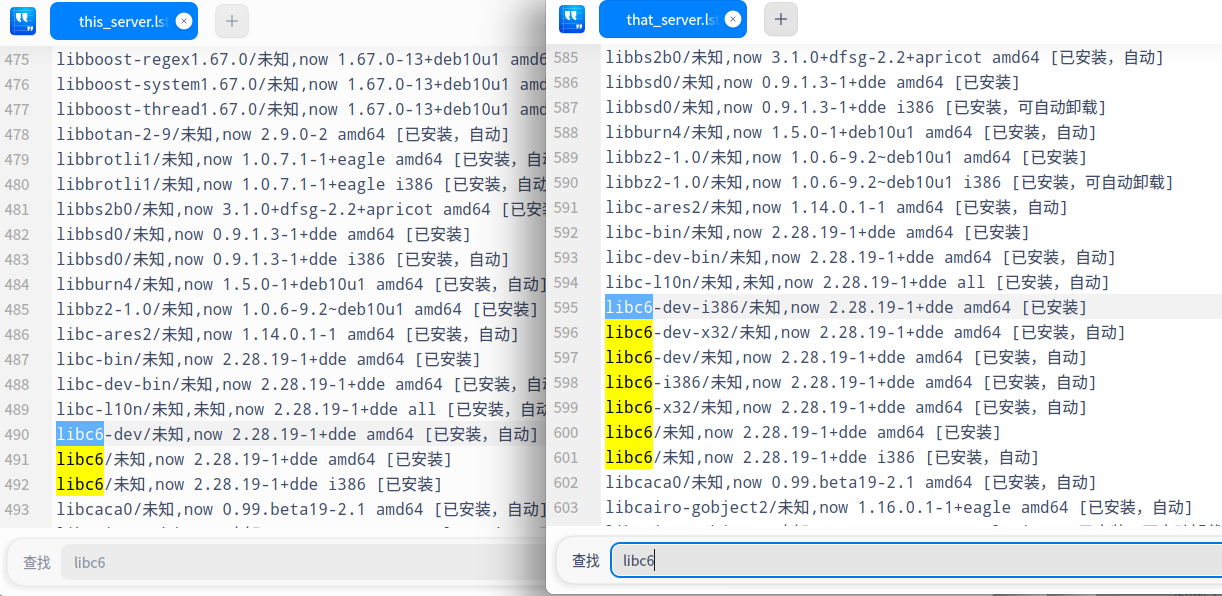1222x596 pixels.
Task: Click line 492 libc6 i386 in left window
Action: point(249,484)
